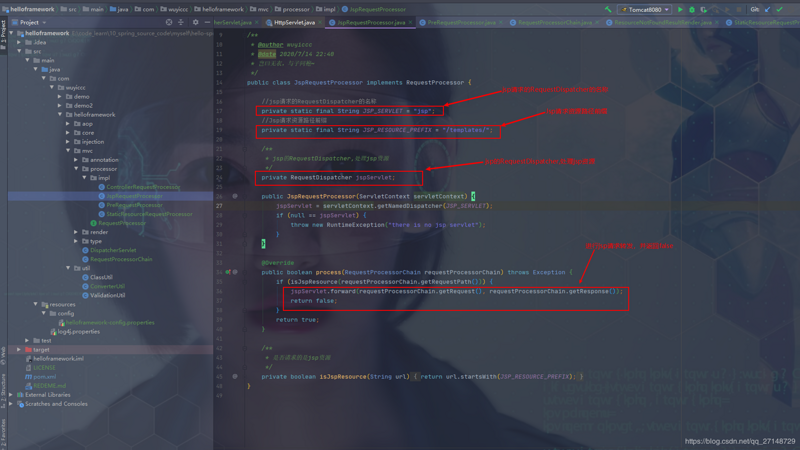Screen dimensions: 800x450
Task: Select Scratches and Consoles node
Action: click(x=52, y=404)
